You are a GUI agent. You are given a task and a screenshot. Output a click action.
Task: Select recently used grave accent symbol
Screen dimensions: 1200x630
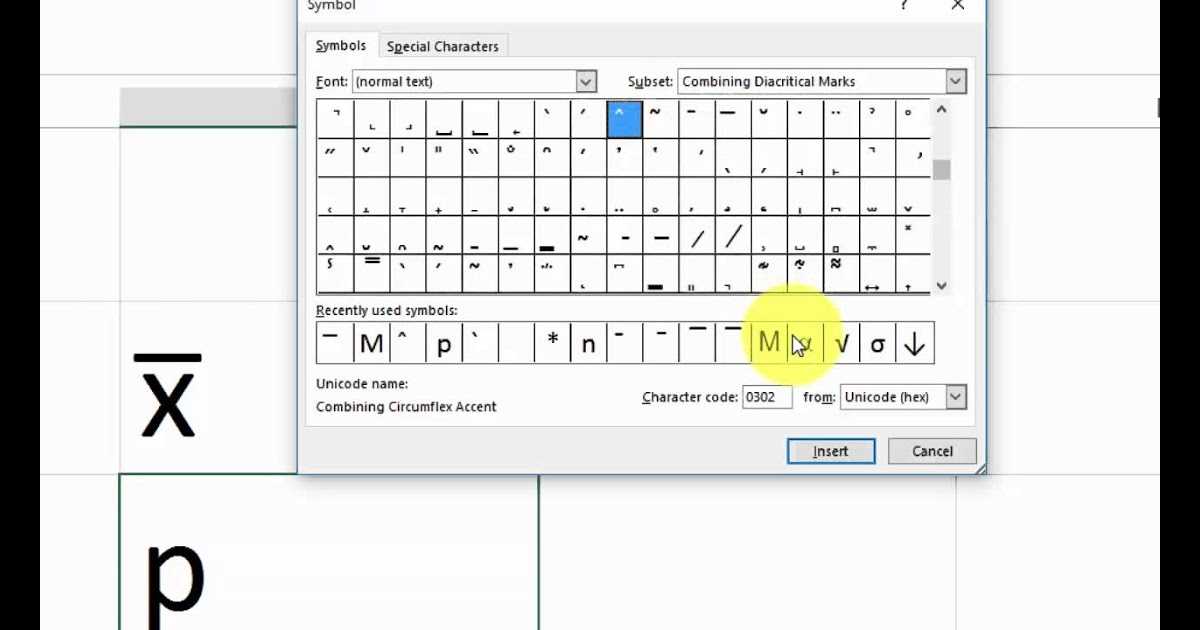tap(479, 343)
